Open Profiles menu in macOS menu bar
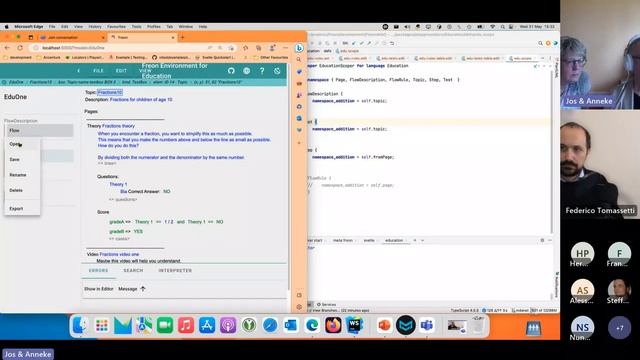 pos(153,27)
